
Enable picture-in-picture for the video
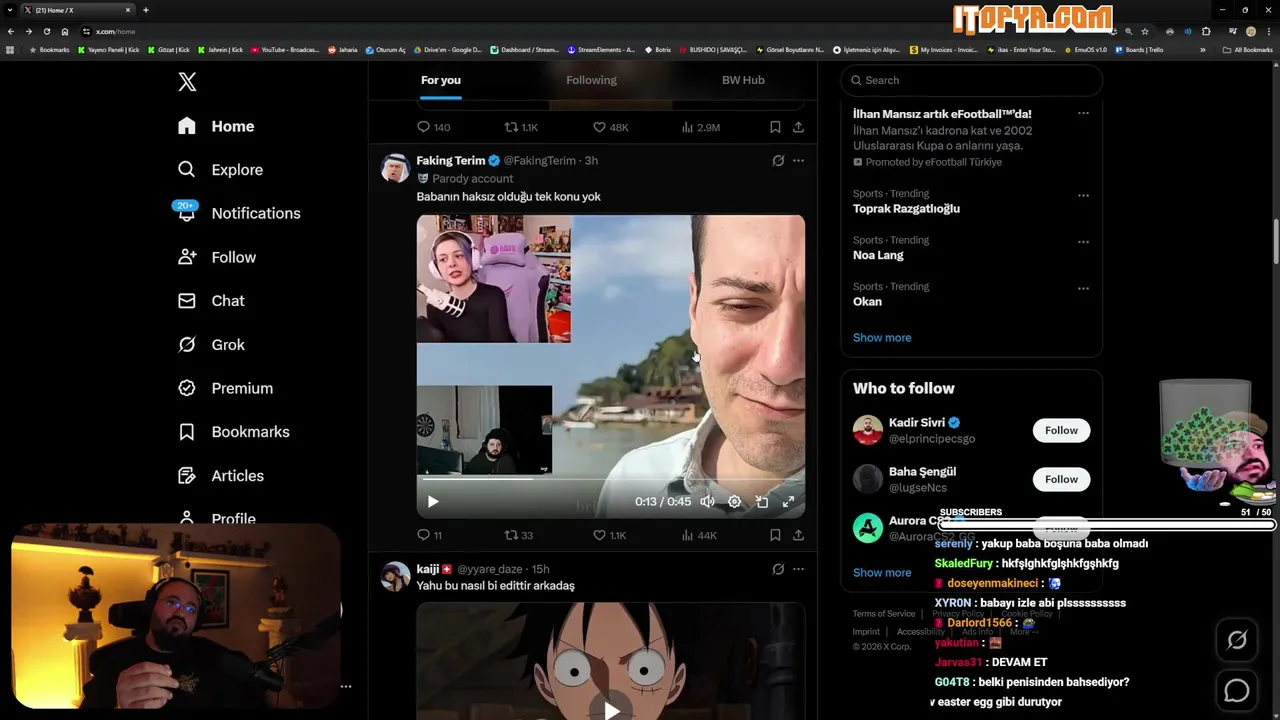click(x=761, y=502)
